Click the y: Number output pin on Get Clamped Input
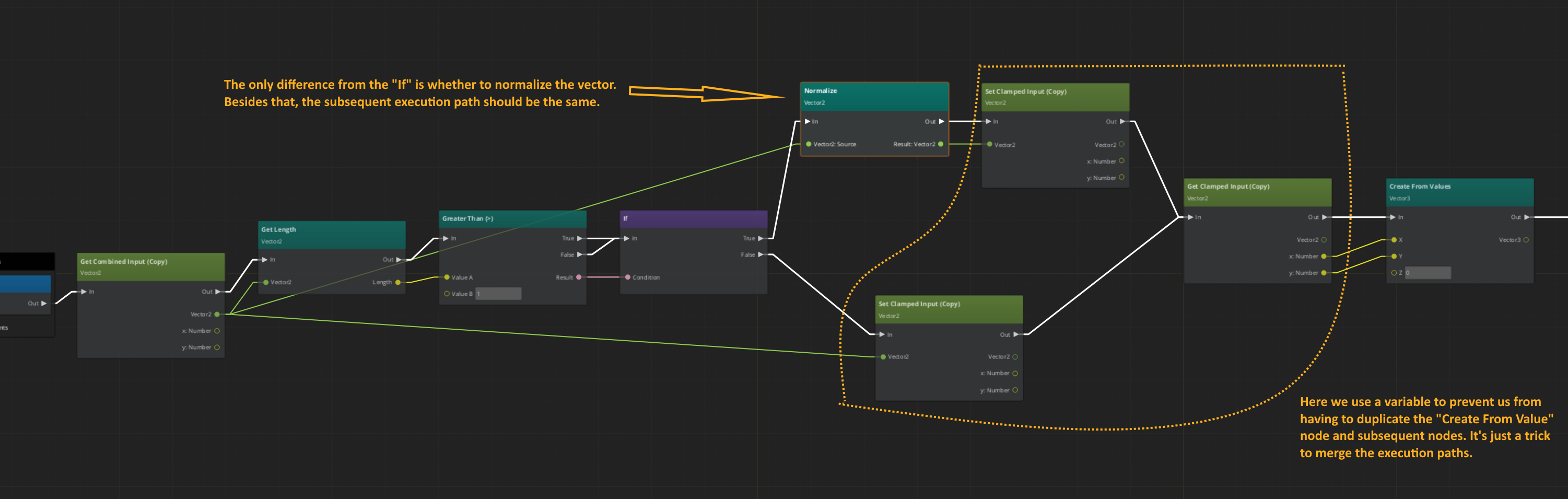This screenshot has width=1568, height=499. [x=1324, y=273]
